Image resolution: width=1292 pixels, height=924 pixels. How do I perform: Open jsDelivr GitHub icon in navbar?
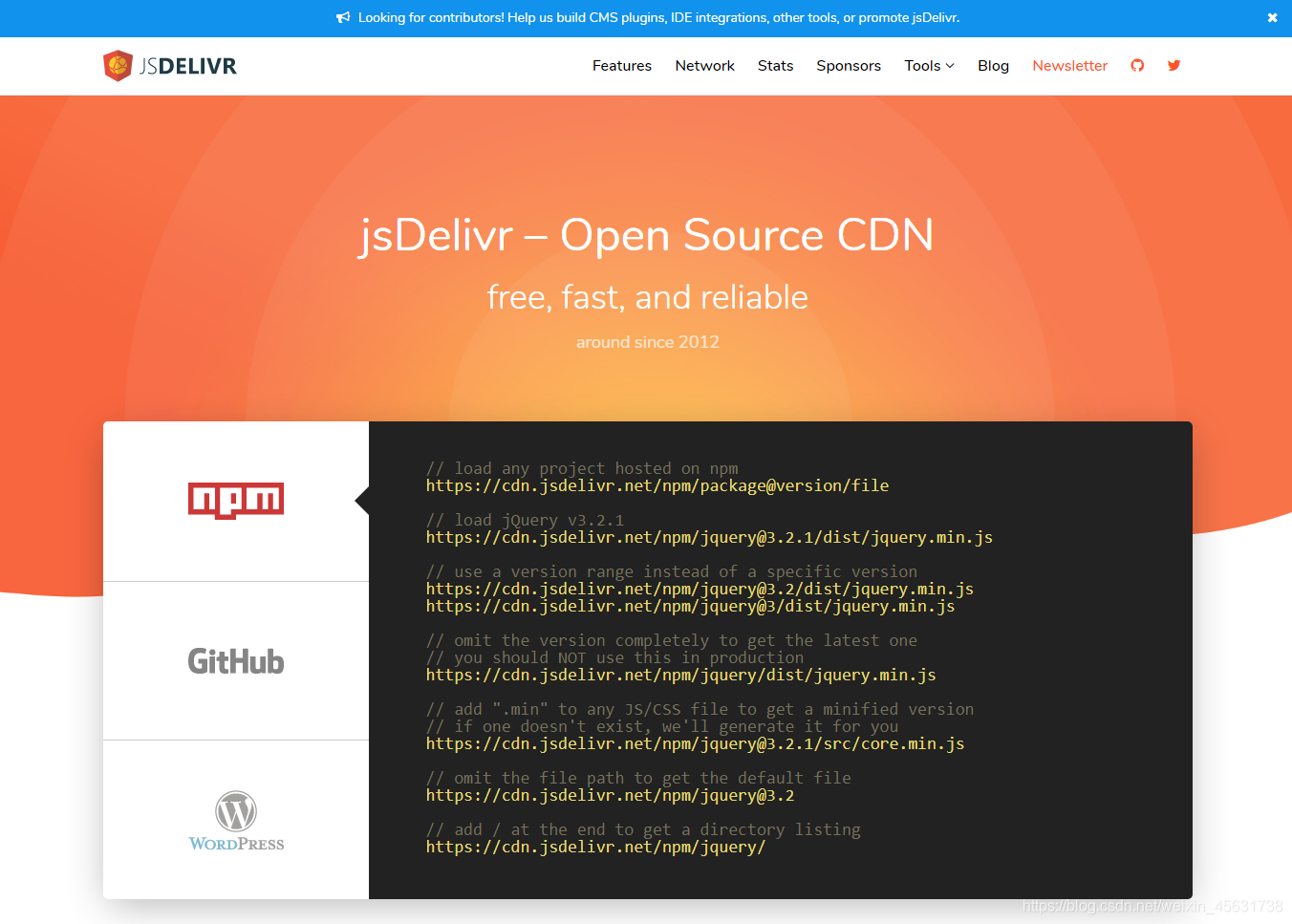pyautogui.click(x=1137, y=66)
